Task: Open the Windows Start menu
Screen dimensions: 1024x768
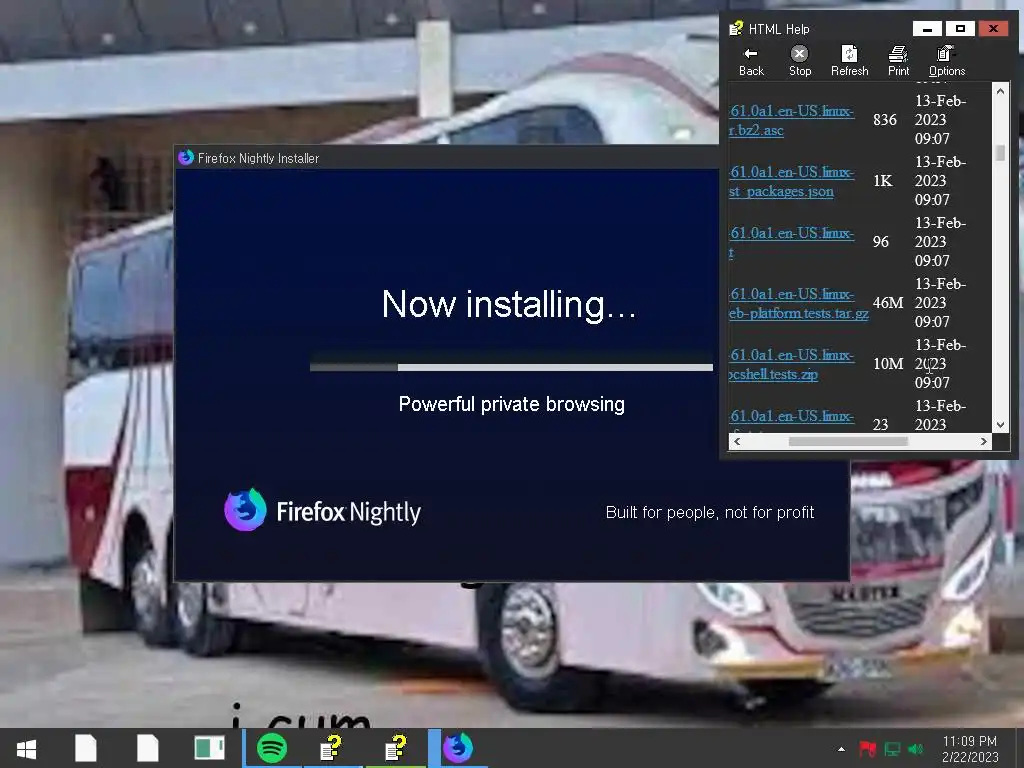Action: 26,748
